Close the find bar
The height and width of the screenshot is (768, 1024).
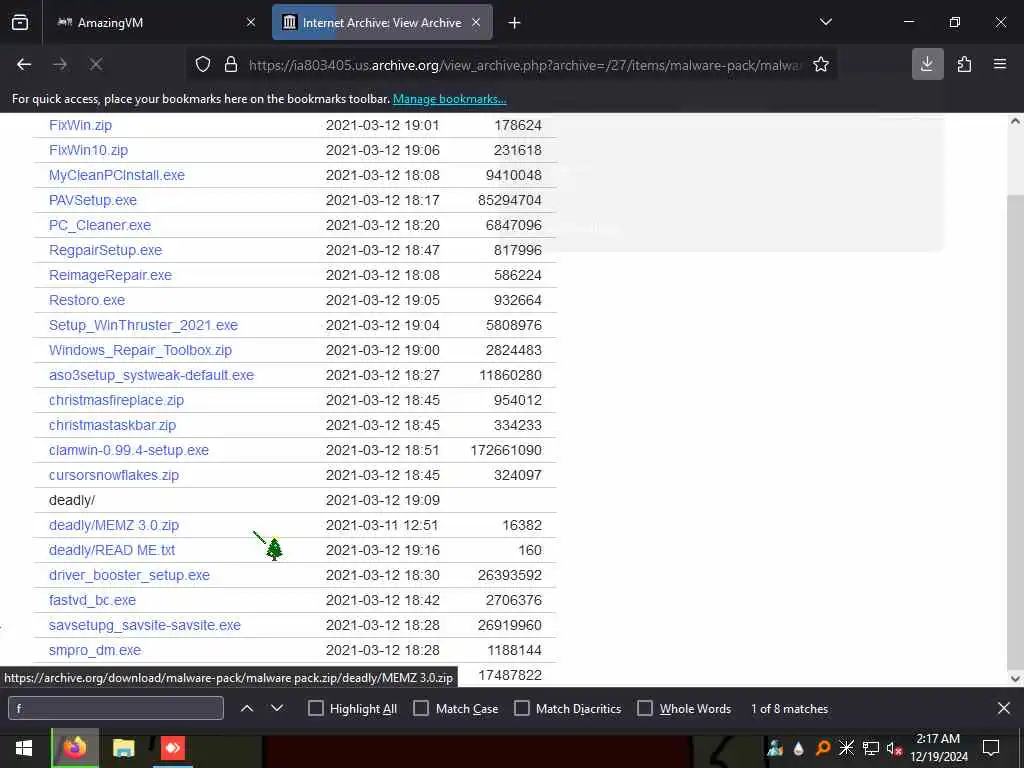click(1004, 708)
